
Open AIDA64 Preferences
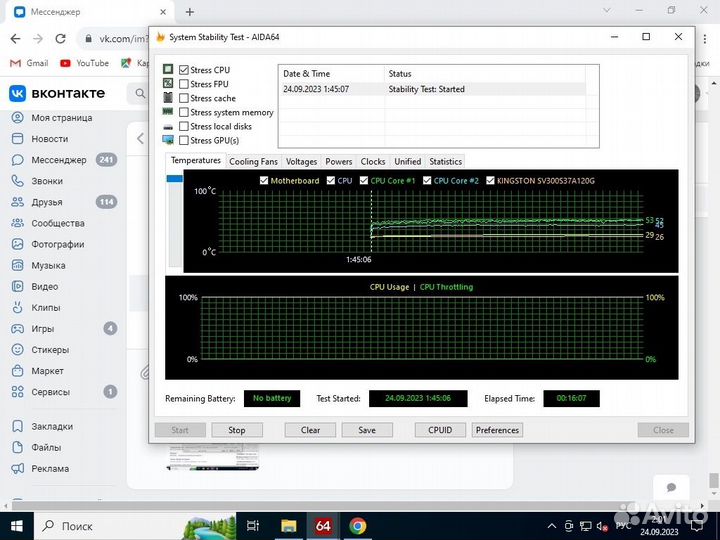click(497, 430)
